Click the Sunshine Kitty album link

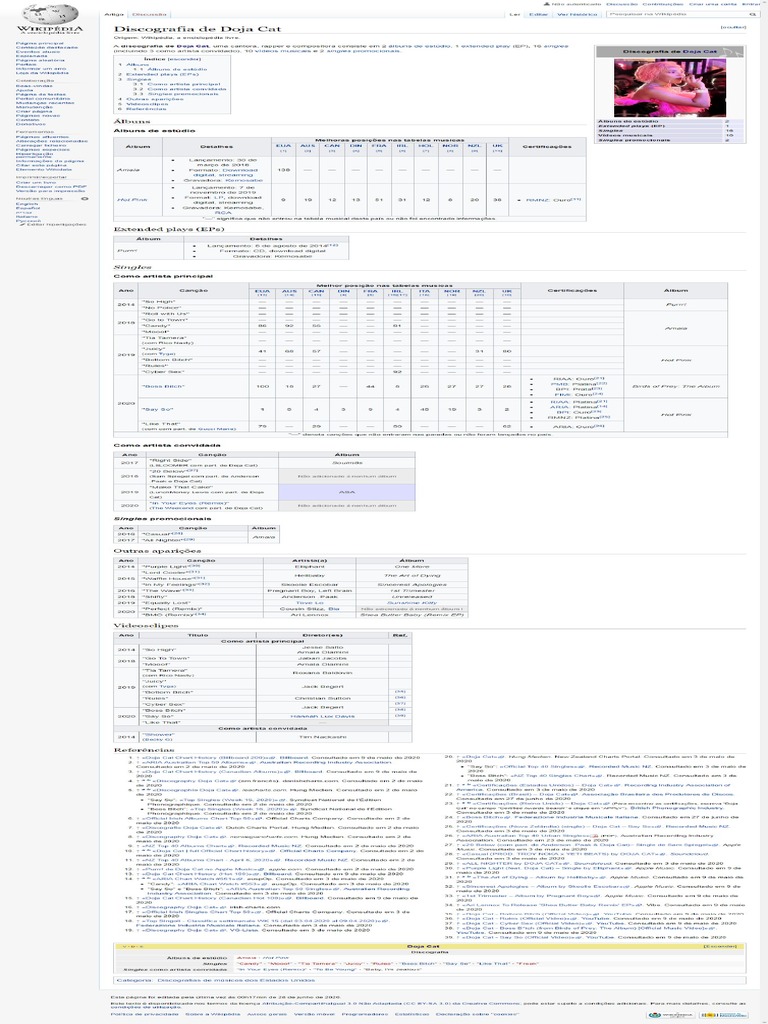coord(411,603)
